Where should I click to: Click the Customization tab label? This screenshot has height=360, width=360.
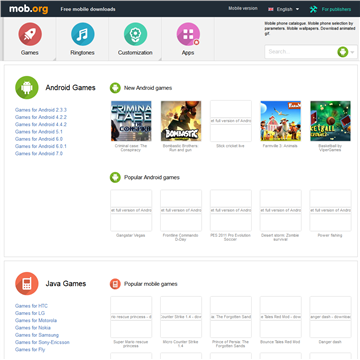(x=135, y=53)
